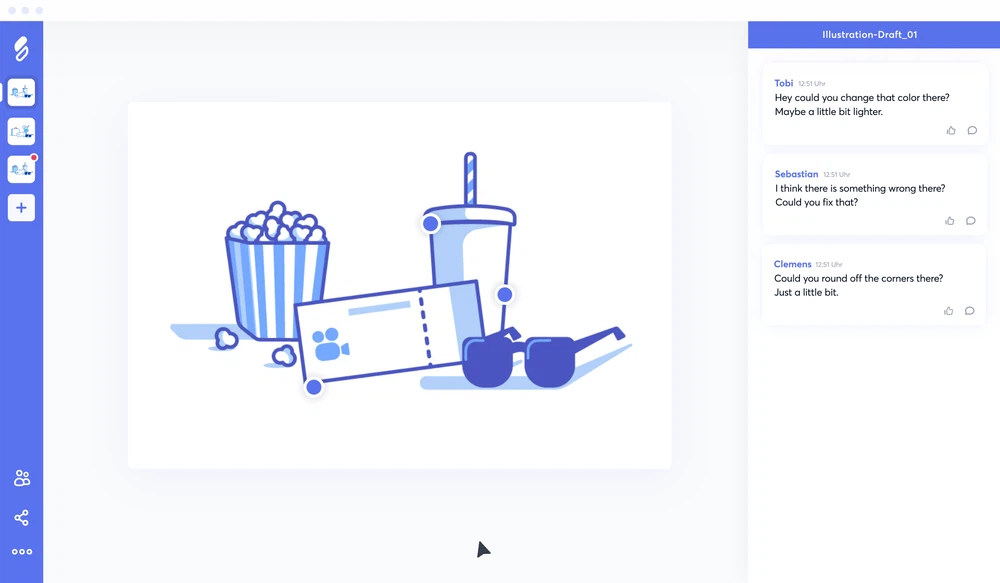
Task: Reply to Sebastian's comment
Action: [x=971, y=221]
